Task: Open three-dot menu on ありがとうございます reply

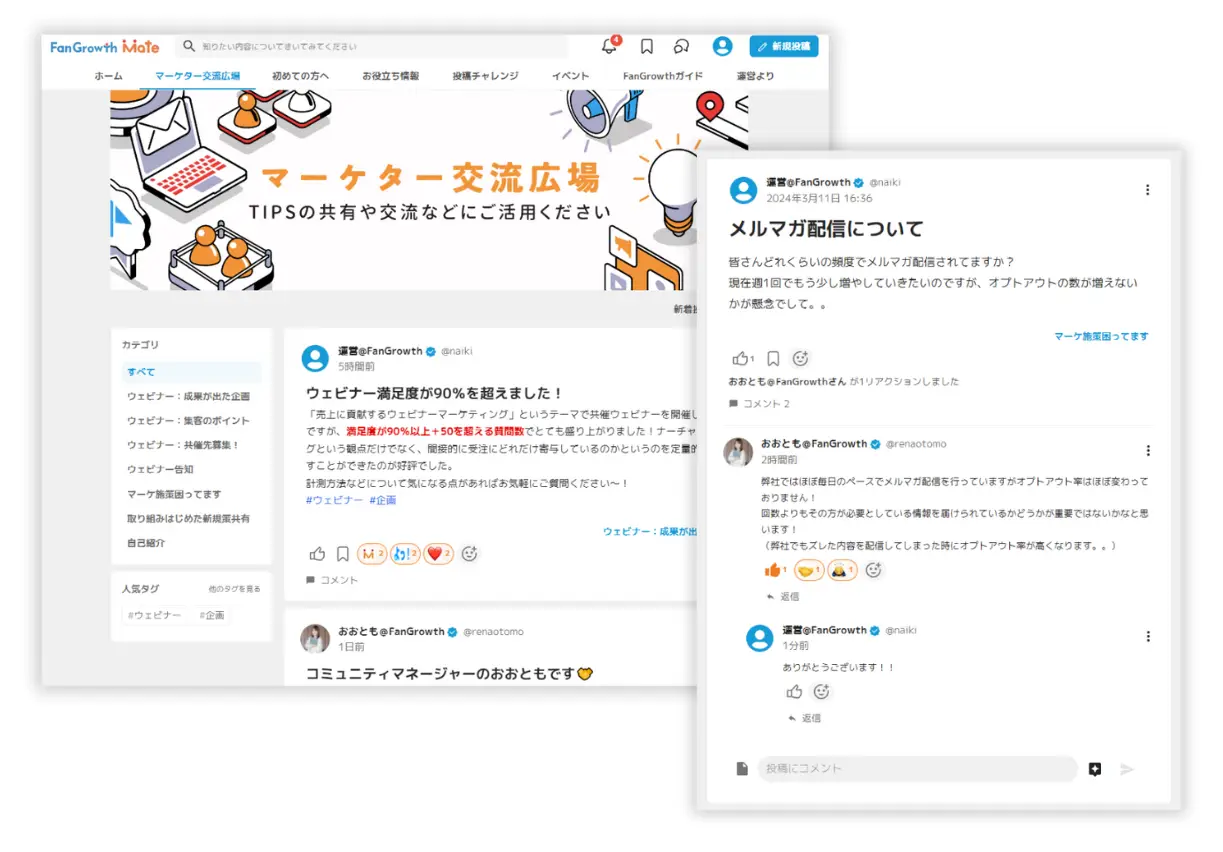Action: click(x=1147, y=636)
